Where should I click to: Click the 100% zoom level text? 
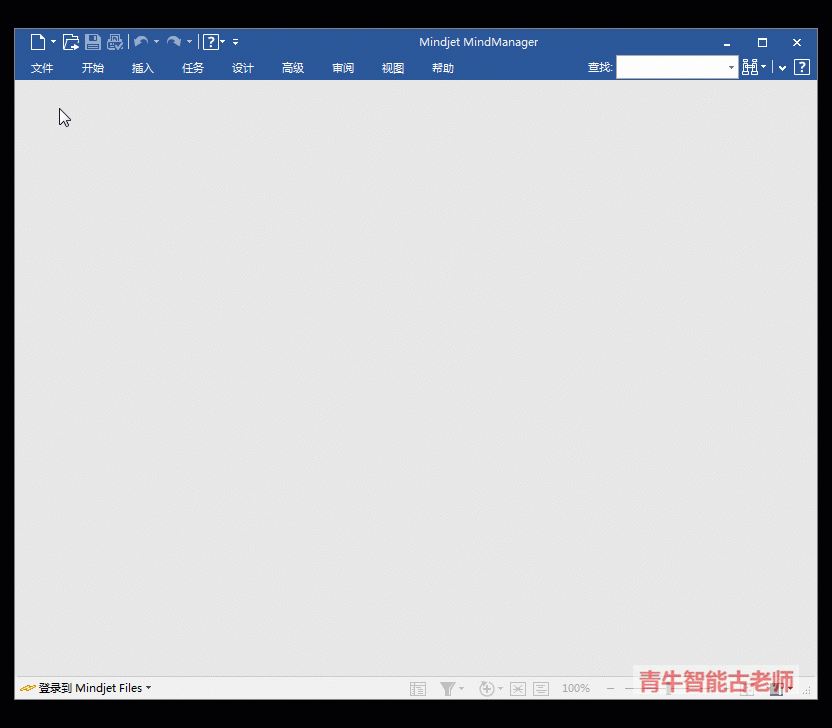pyautogui.click(x=576, y=688)
